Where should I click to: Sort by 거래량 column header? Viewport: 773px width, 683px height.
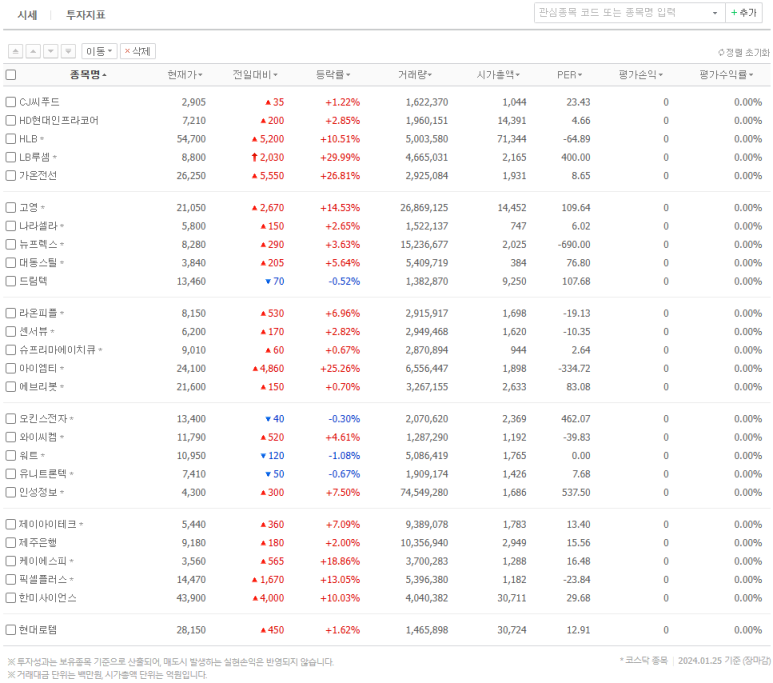[415, 75]
